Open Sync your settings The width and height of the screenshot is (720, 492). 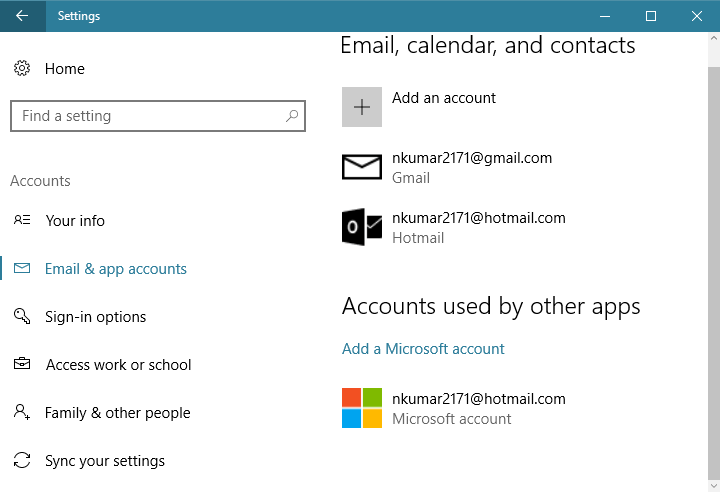coord(105,461)
